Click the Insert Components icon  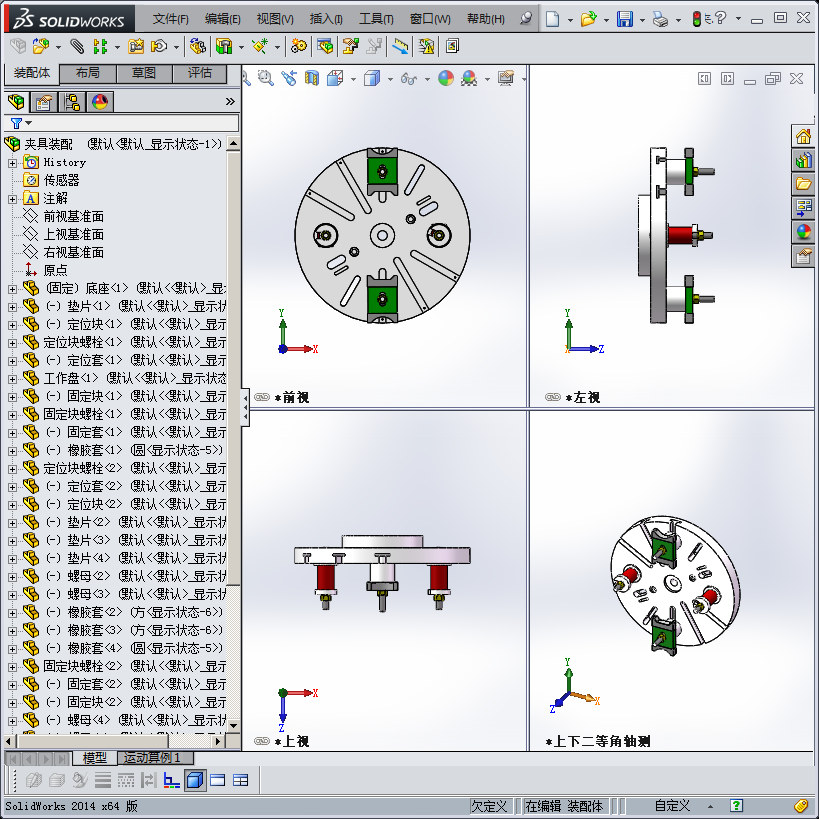click(41, 46)
